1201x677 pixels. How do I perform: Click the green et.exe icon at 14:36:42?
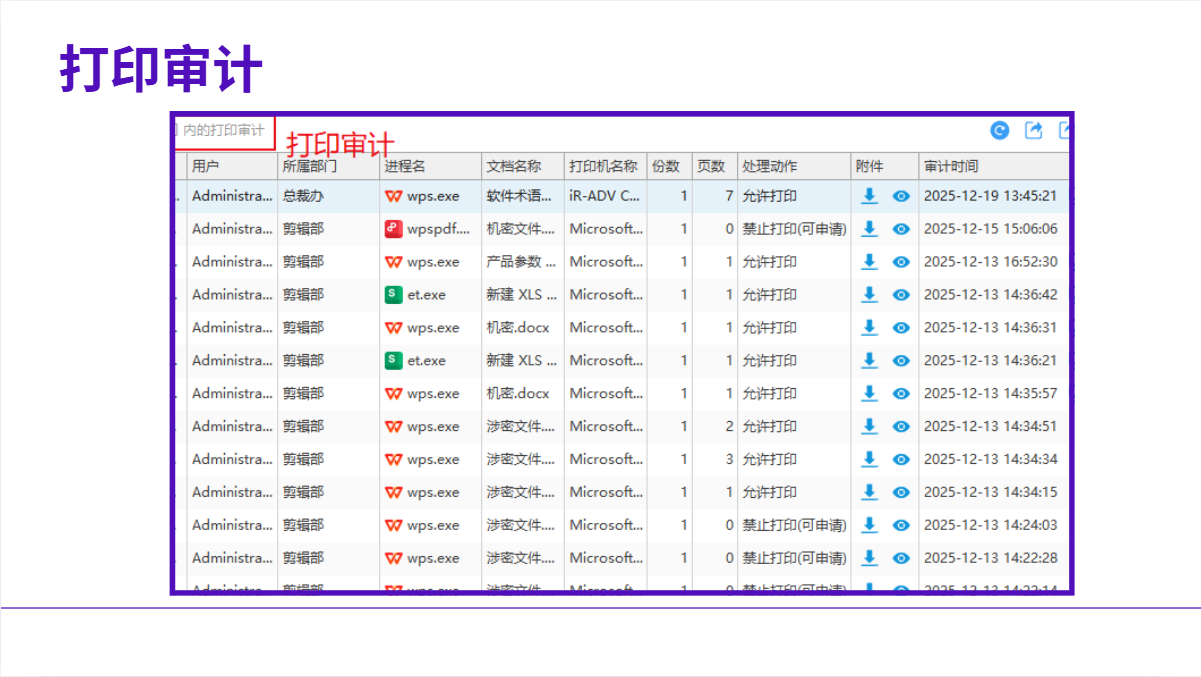pyautogui.click(x=394, y=295)
